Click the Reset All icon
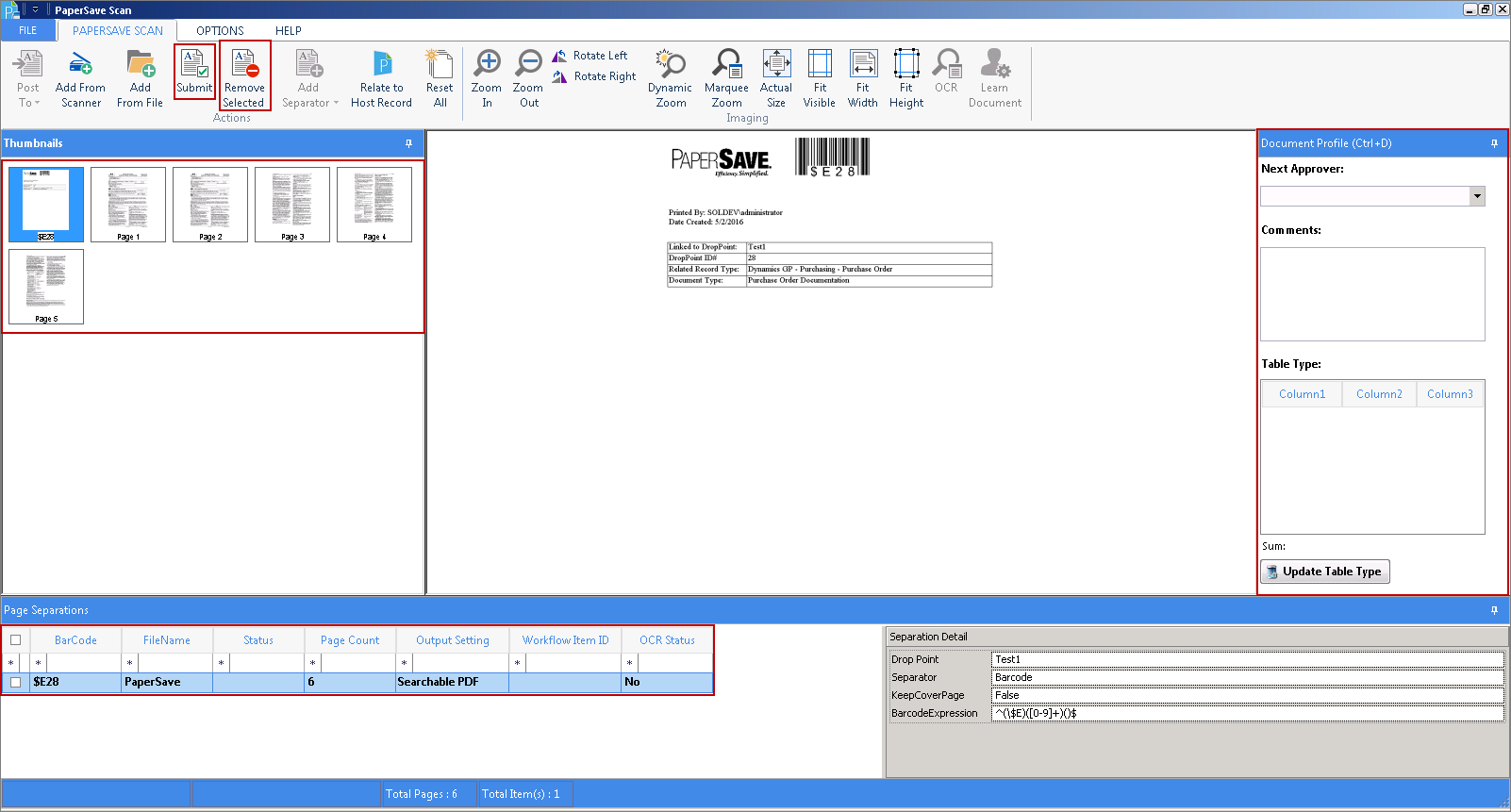 [440, 80]
